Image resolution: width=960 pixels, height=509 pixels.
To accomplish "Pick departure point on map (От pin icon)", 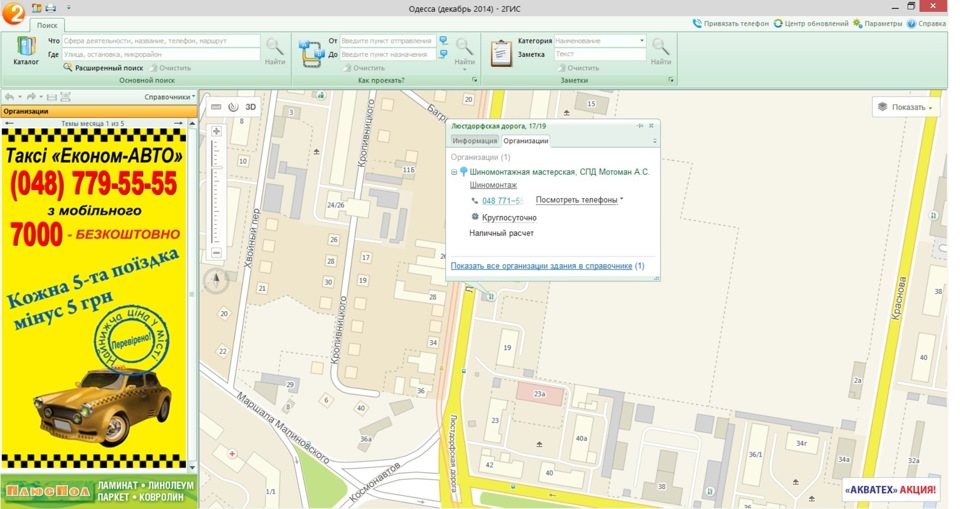I will click(x=443, y=41).
